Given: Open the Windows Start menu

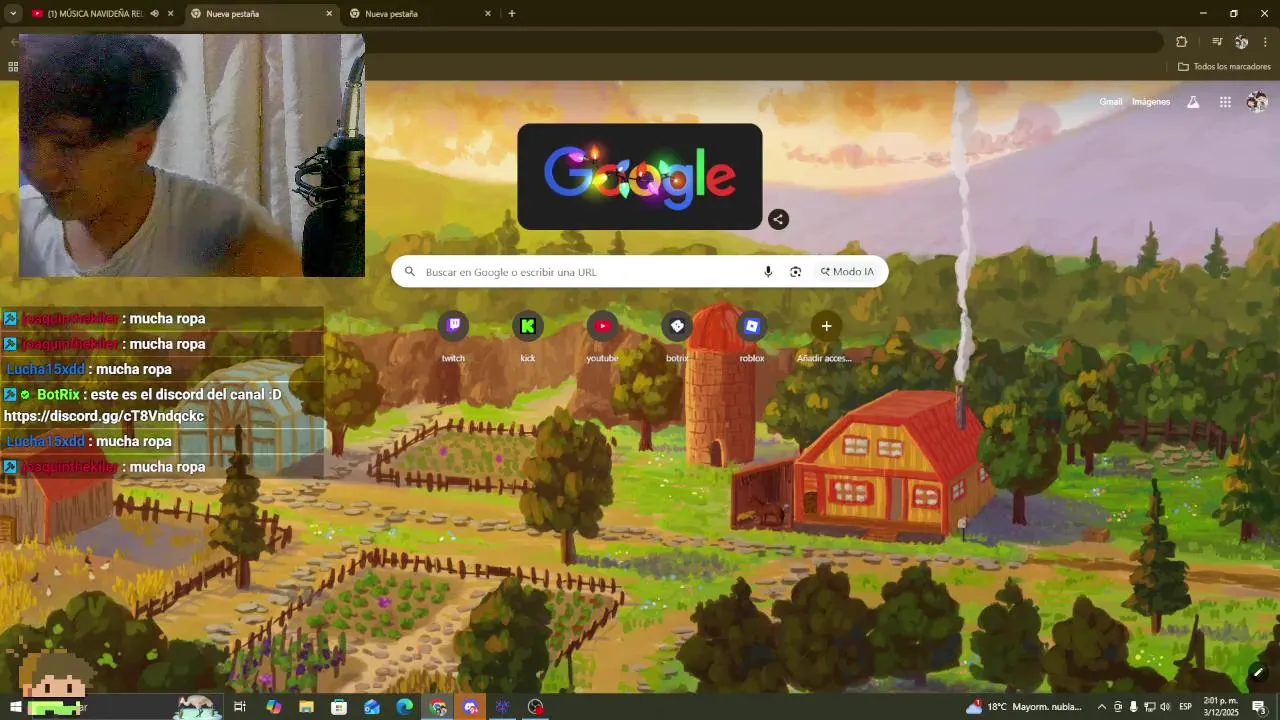Looking at the screenshot, I should (15, 707).
